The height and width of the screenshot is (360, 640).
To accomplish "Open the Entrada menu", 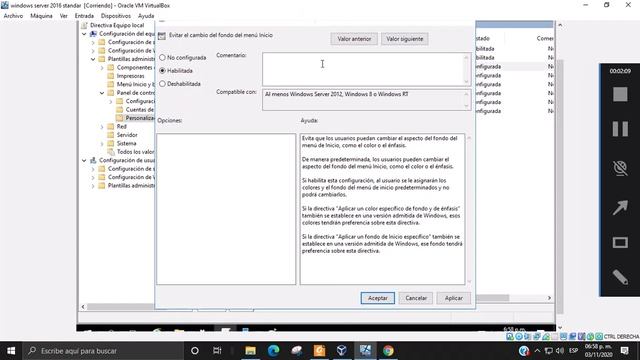I will coord(84,16).
